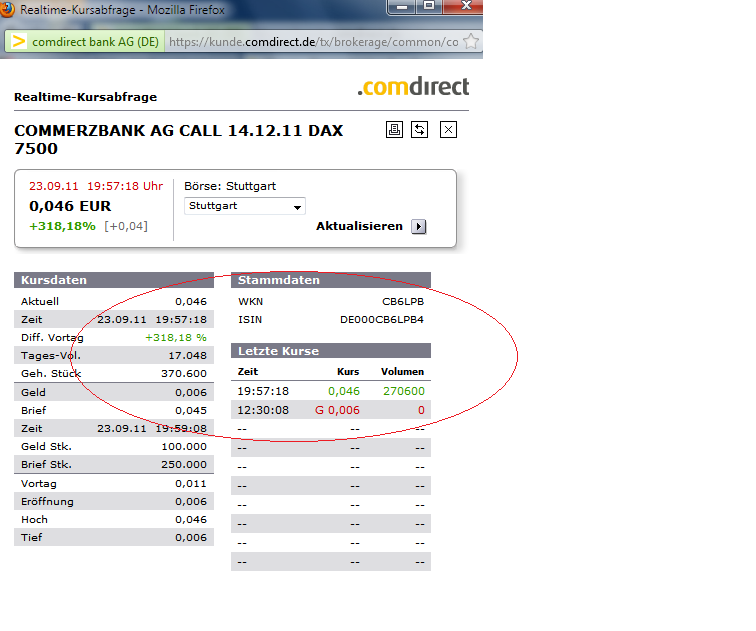756x631 pixels.
Task: Click Geh. Stück value 370.600
Action: [184, 374]
